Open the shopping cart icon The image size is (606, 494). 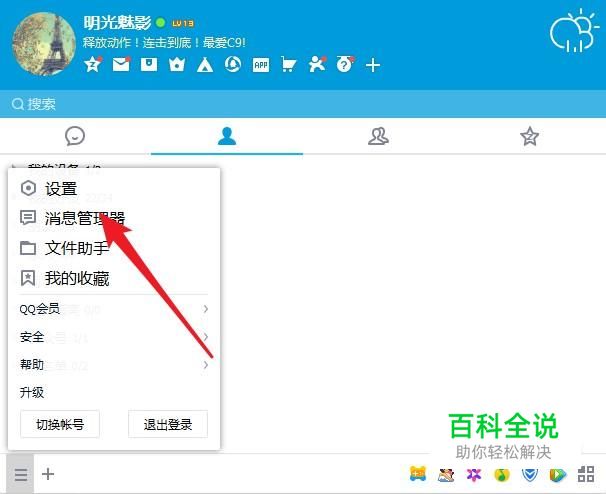[x=289, y=65]
